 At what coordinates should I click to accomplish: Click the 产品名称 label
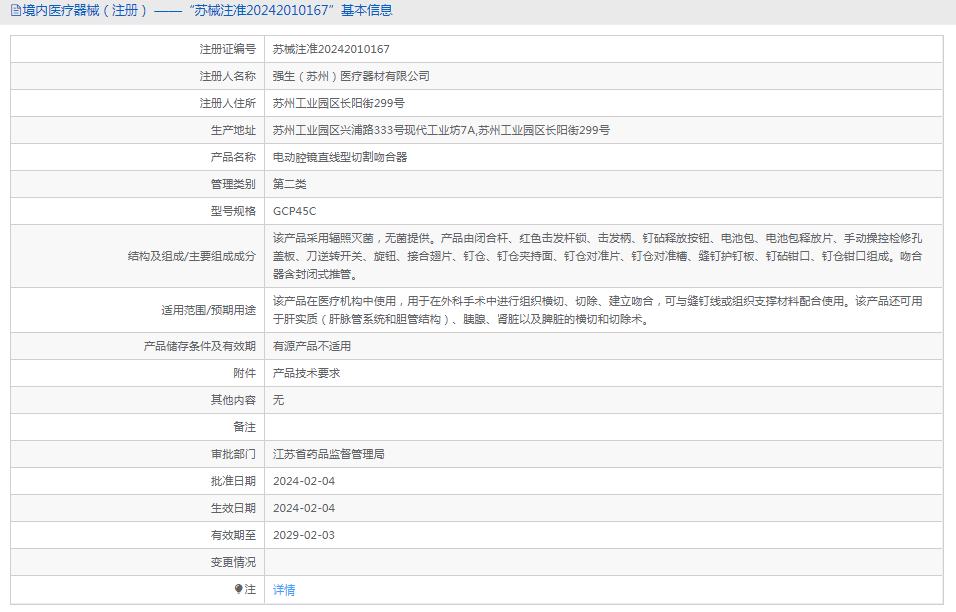[233, 157]
